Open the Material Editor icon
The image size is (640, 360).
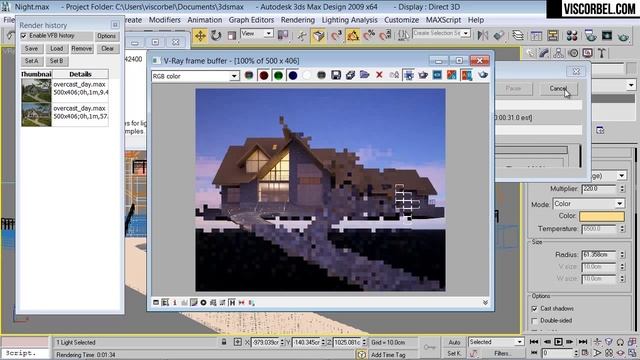(572, 36)
